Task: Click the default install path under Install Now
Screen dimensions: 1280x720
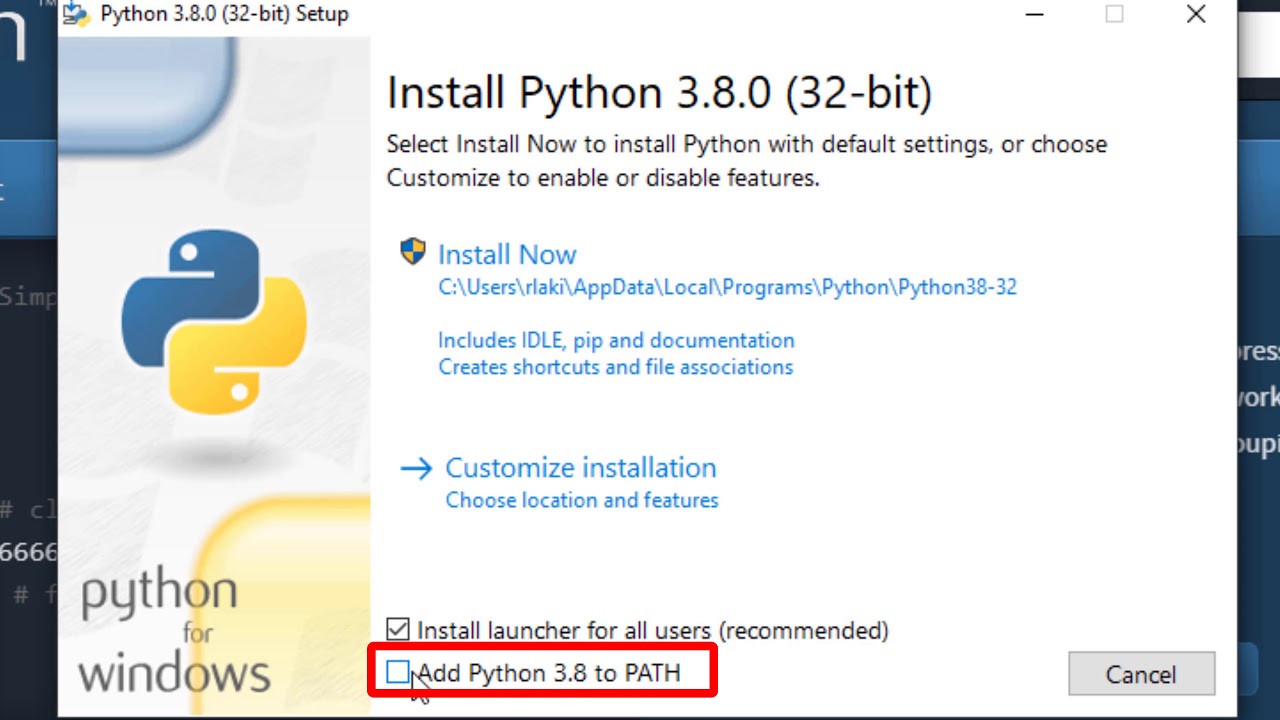Action: [x=727, y=287]
